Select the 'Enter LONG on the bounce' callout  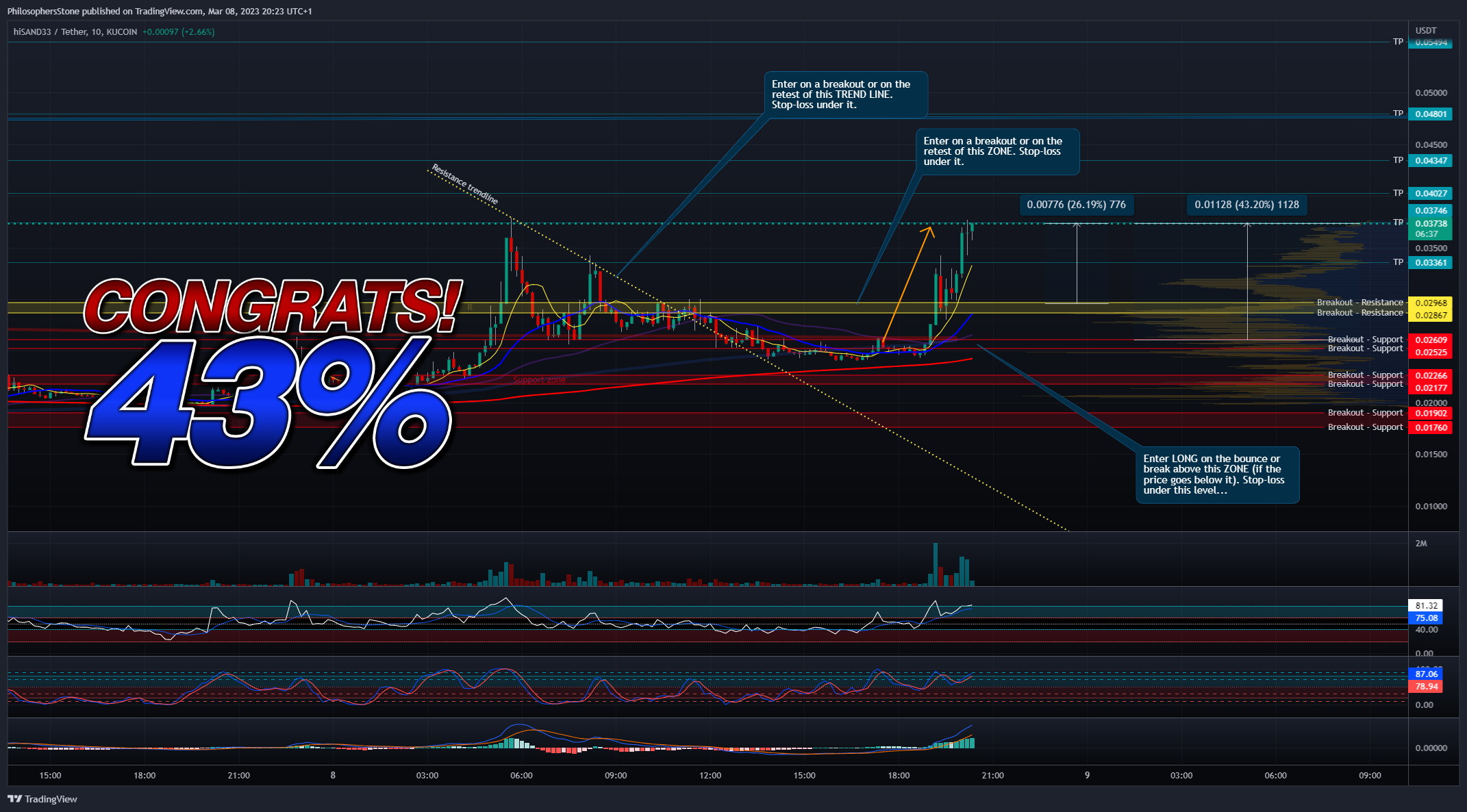tap(1218, 474)
